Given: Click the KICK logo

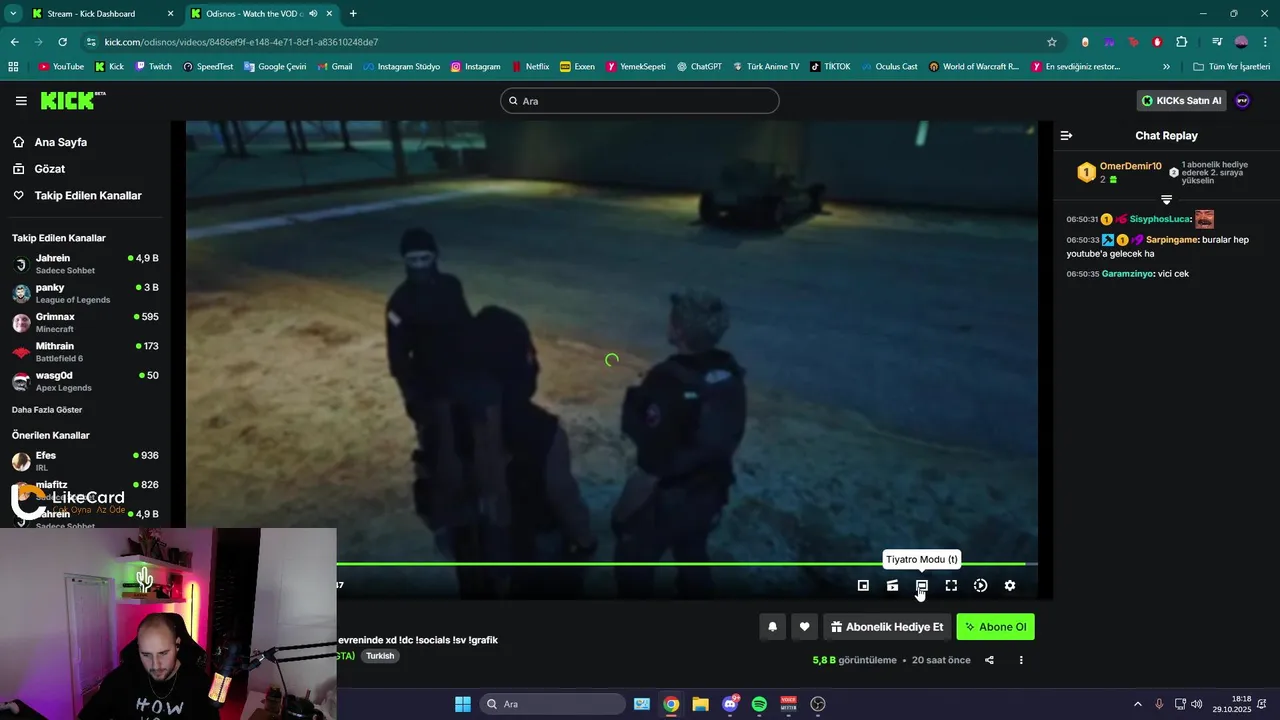Looking at the screenshot, I should tap(72, 100).
